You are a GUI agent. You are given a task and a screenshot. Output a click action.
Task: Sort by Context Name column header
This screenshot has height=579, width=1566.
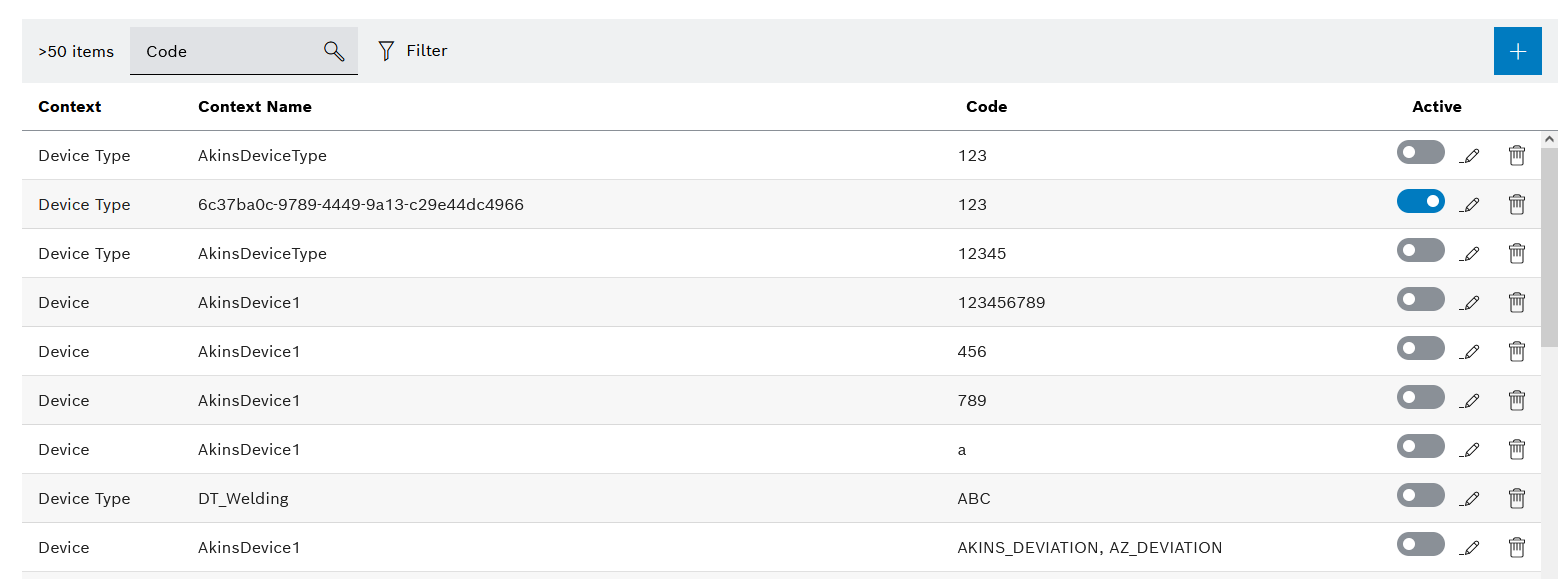(x=255, y=107)
